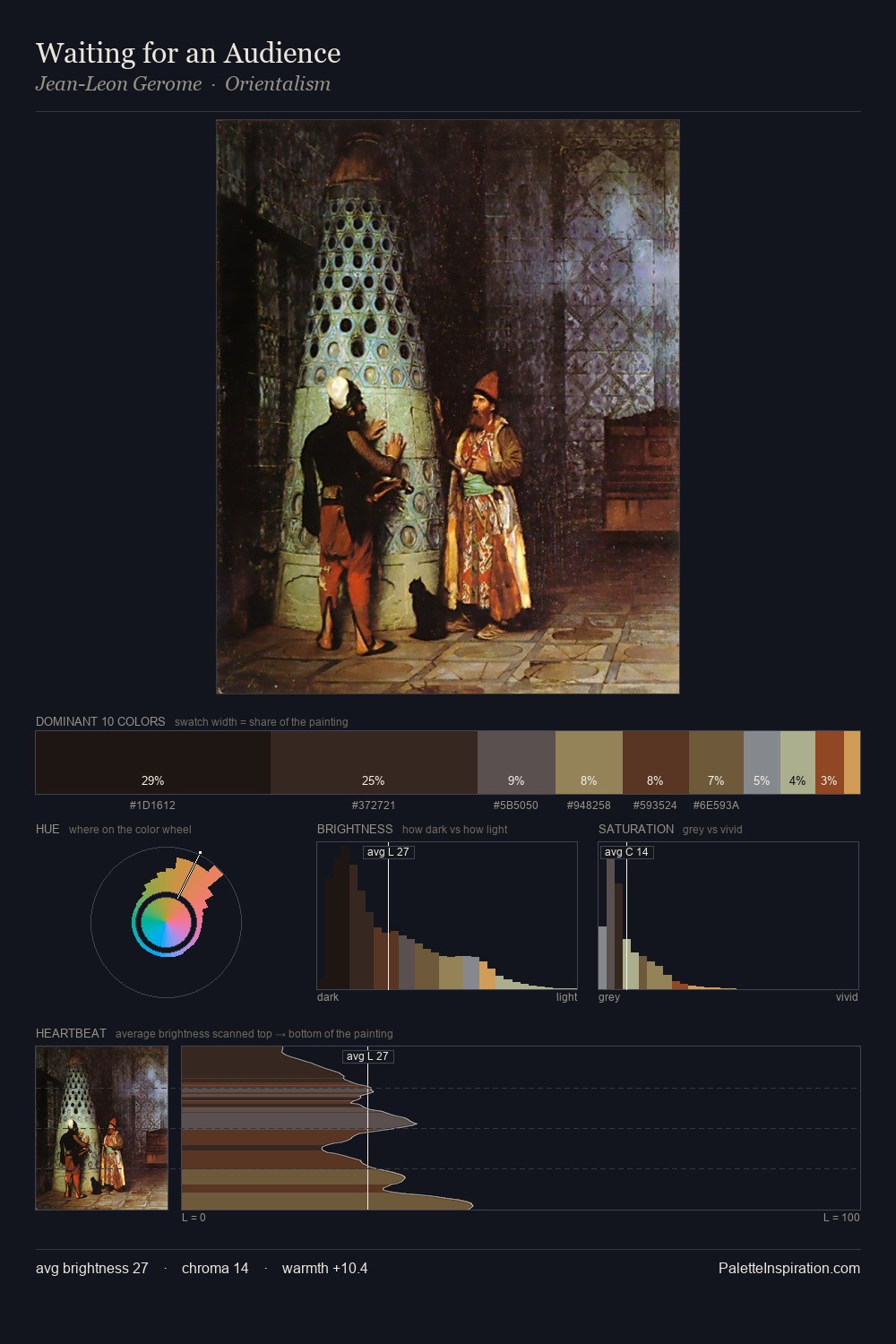Click "grey vs vivid" caption
This screenshot has height=1344, width=896.
tap(712, 830)
